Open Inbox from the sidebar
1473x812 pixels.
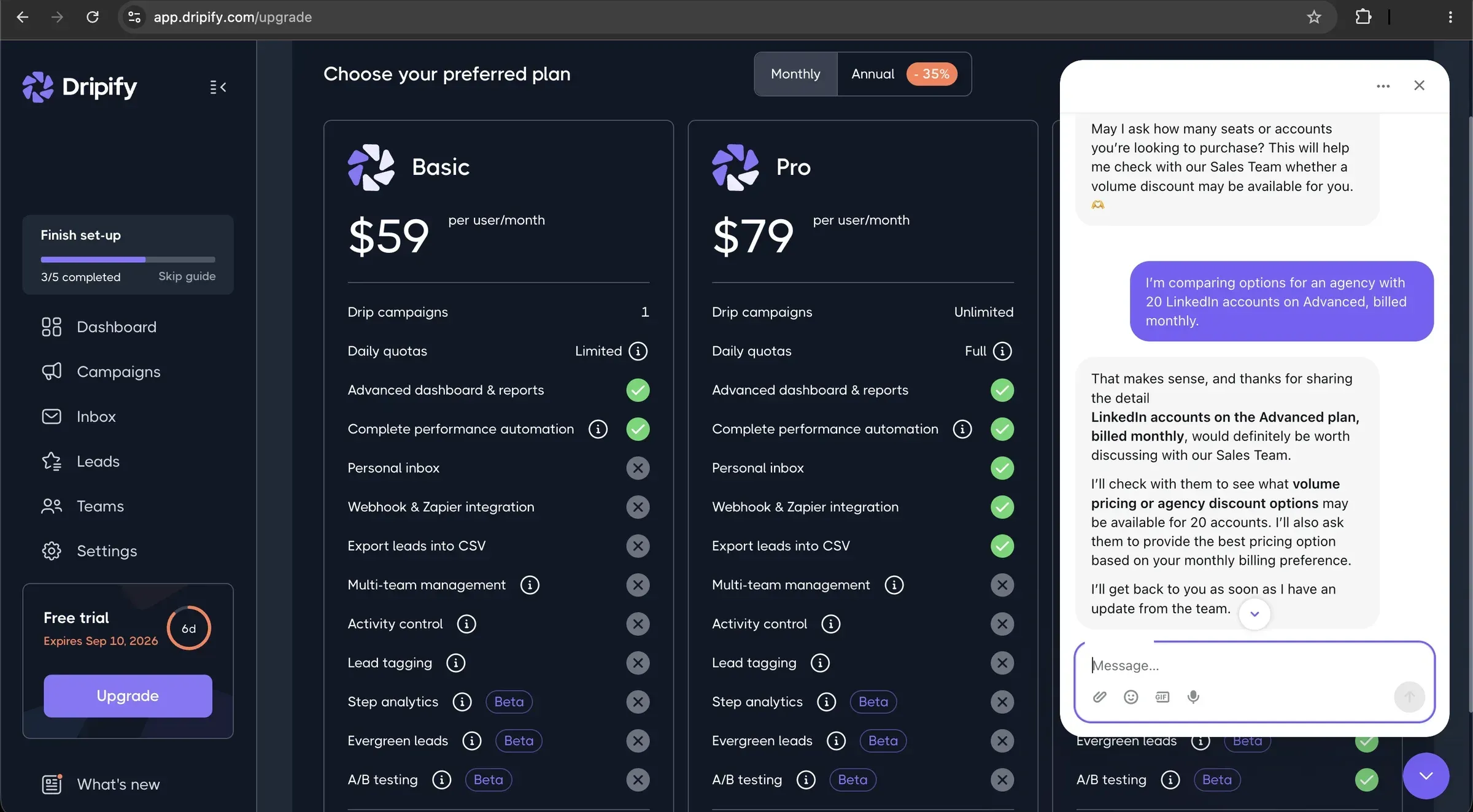click(x=79, y=417)
